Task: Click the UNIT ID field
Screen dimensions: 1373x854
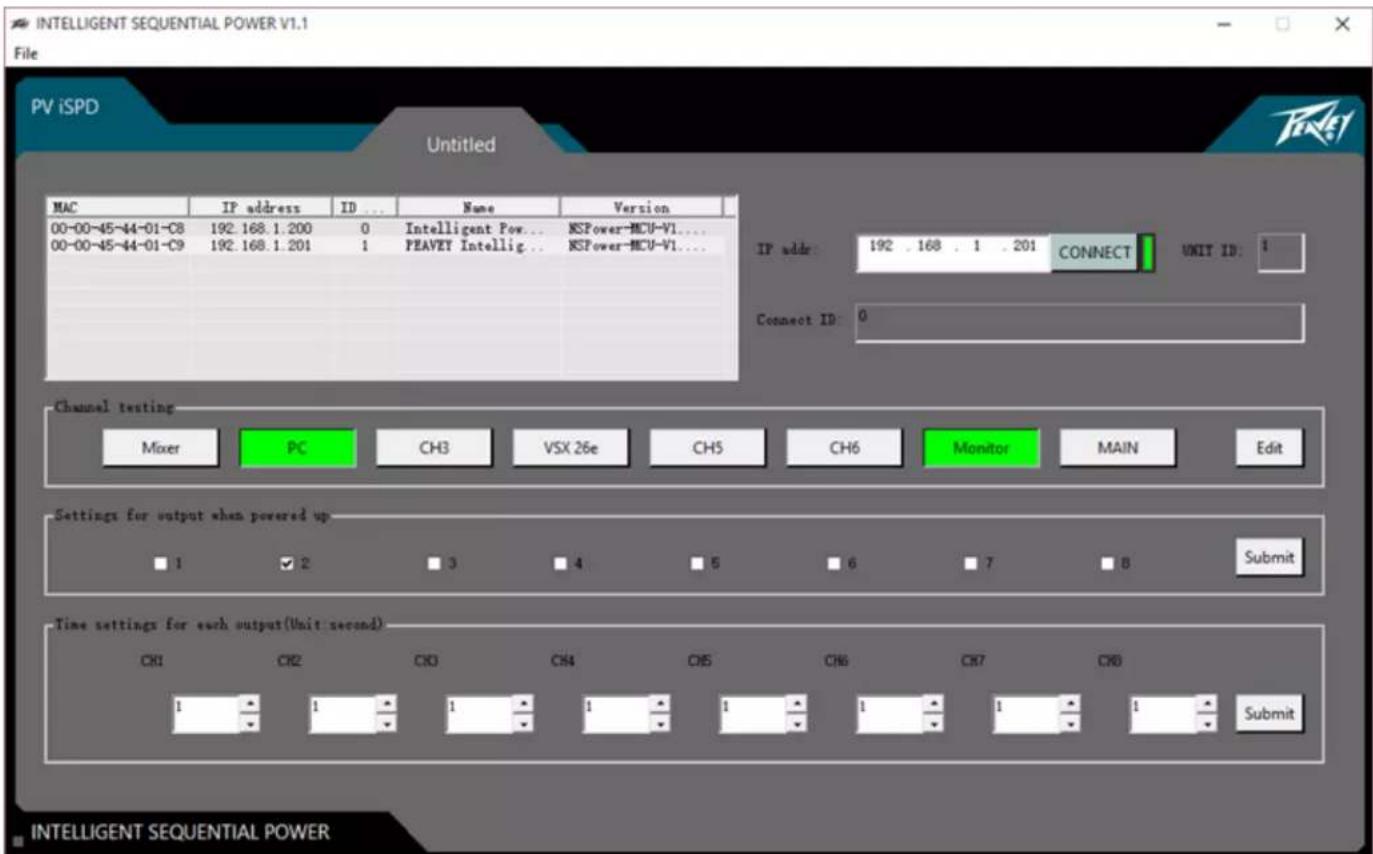Action: click(1281, 253)
